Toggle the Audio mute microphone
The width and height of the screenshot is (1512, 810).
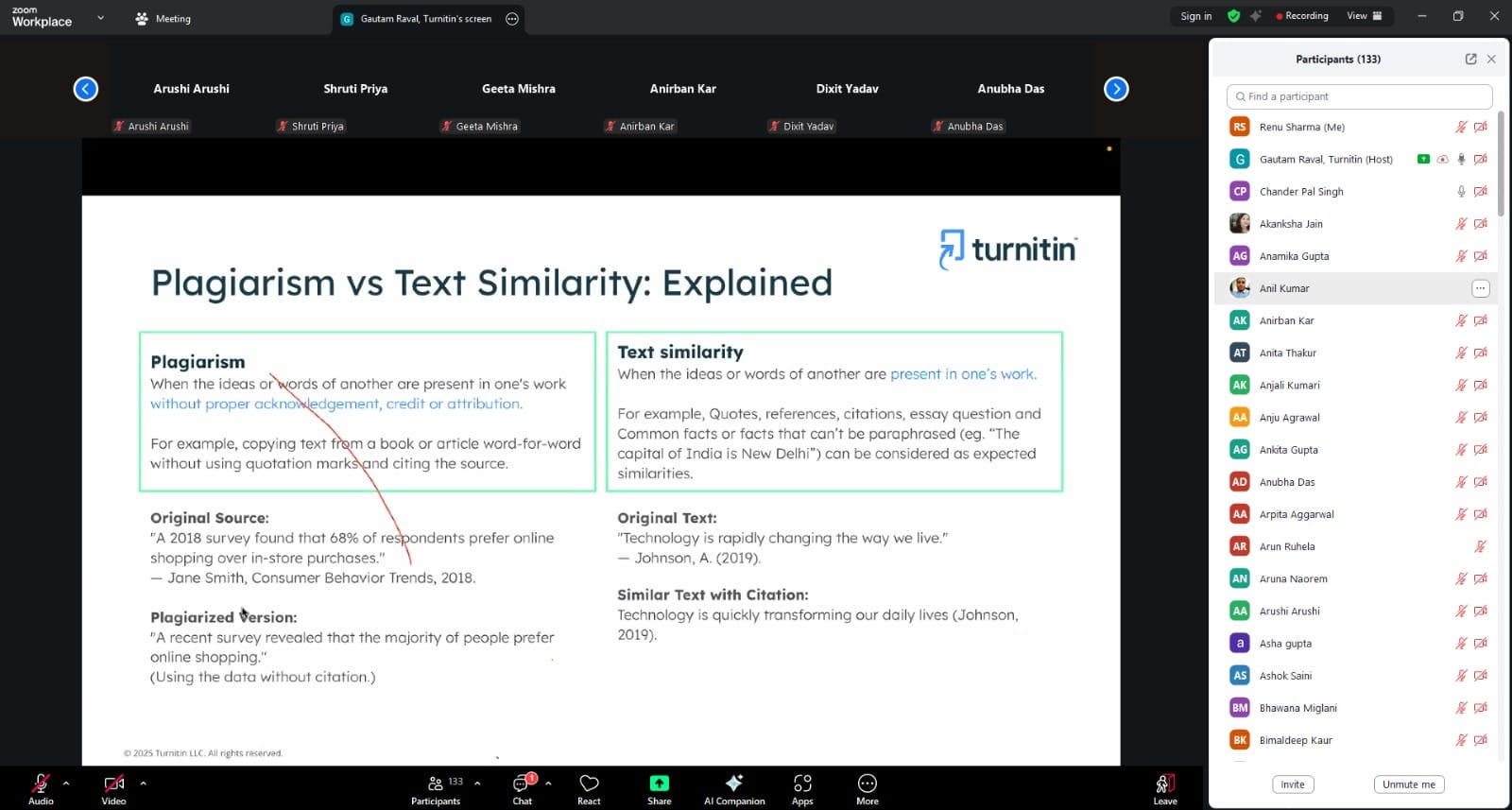41,784
